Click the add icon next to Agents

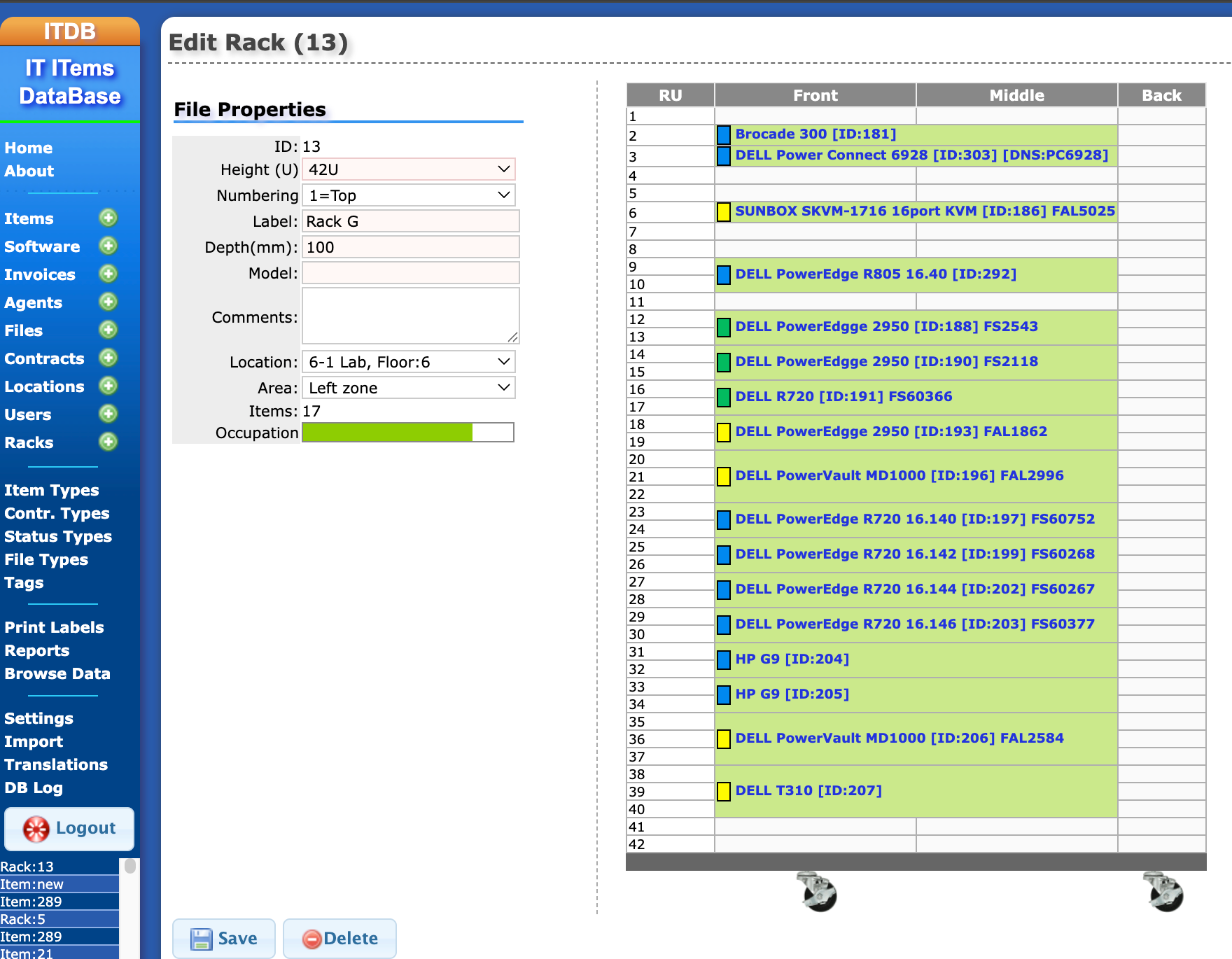(108, 302)
